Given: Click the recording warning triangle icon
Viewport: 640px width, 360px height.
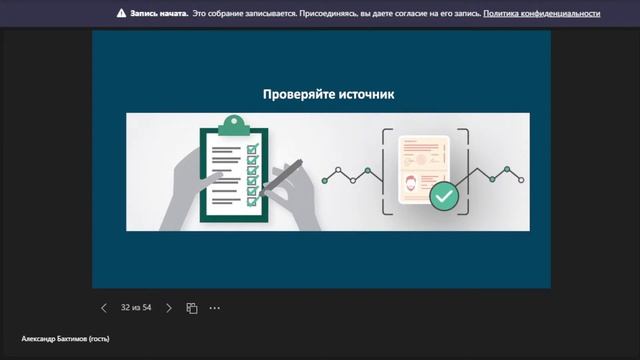Looking at the screenshot, I should [121, 13].
